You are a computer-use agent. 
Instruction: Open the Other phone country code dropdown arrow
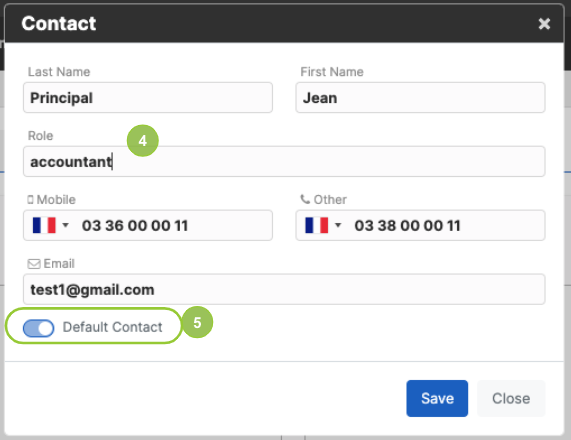(x=338, y=225)
